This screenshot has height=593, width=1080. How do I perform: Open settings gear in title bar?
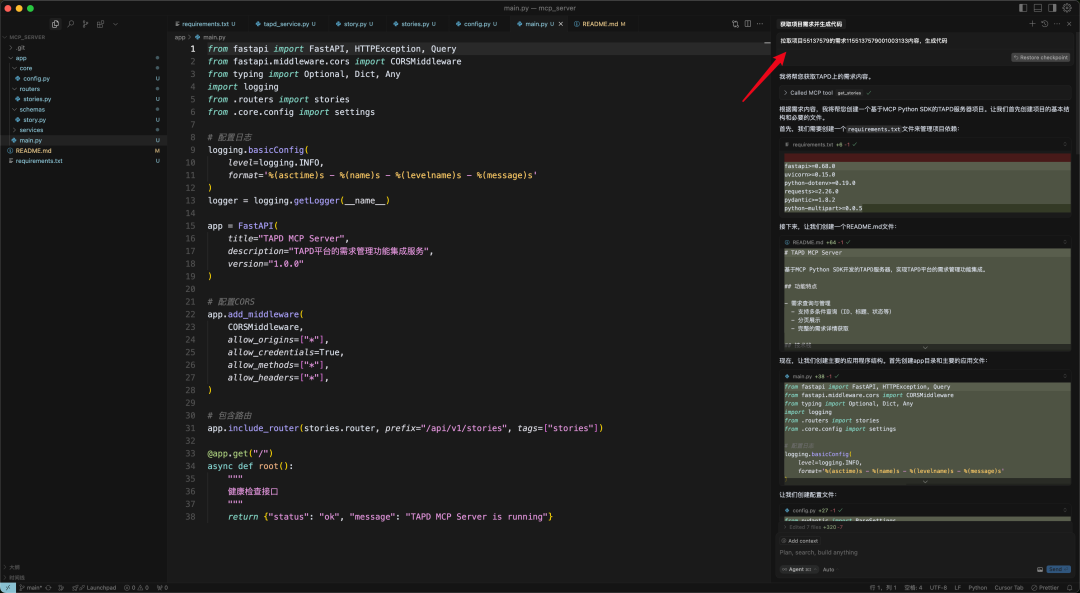(1067, 8)
